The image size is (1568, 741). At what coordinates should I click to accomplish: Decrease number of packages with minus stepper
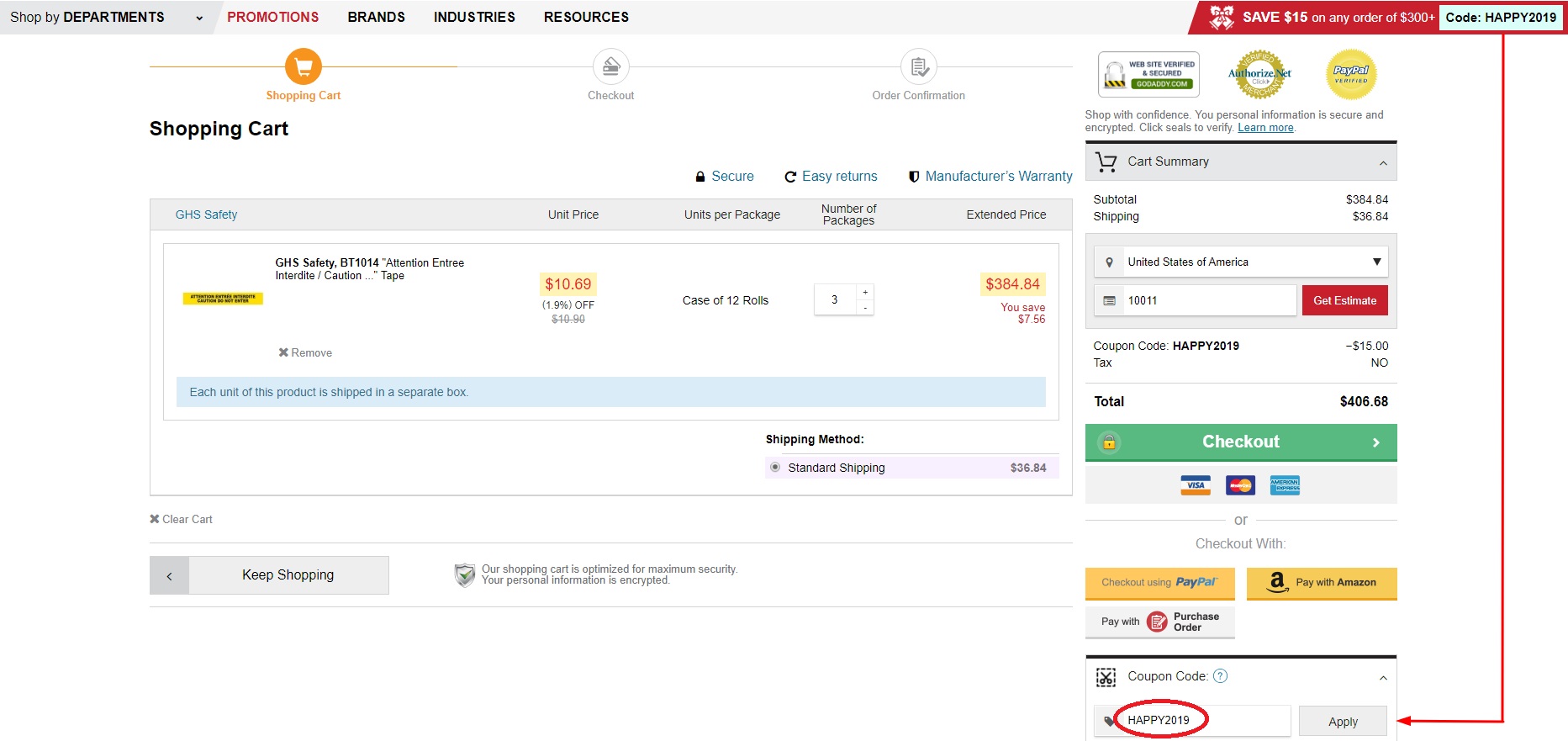(x=865, y=308)
